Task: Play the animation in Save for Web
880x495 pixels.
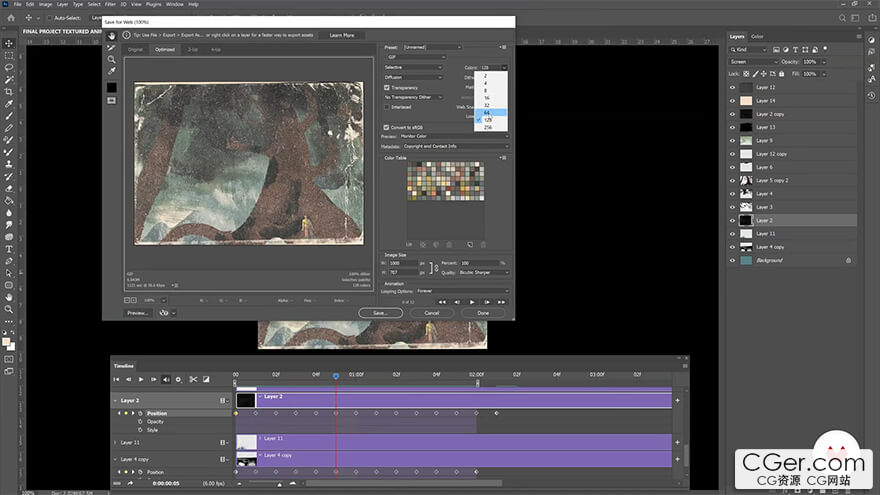Action: point(472,302)
